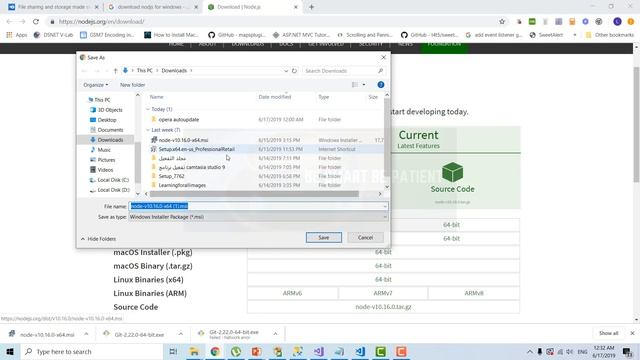Open Apps bookmarks shortcut
The width and height of the screenshot is (640, 360).
tap(17, 35)
